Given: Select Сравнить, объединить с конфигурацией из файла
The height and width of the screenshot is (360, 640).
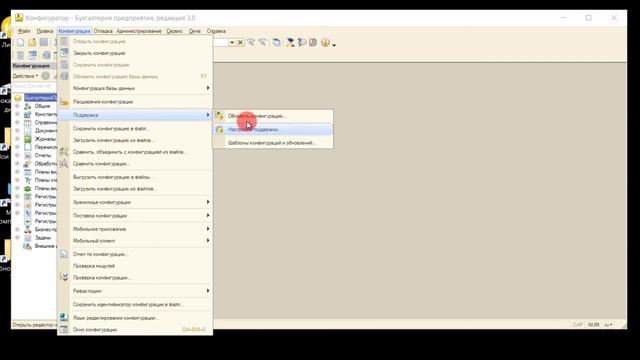Looking at the screenshot, I should pyautogui.click(x=135, y=152).
